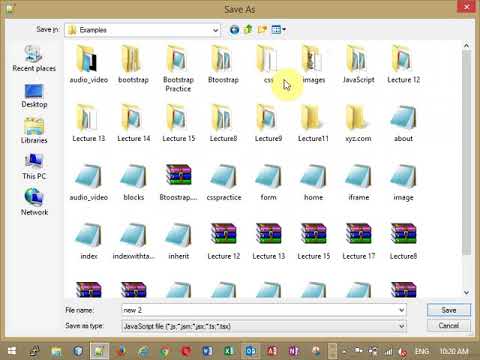
Task: Open the Windows Start button
Action: pyautogui.click(x=12, y=351)
